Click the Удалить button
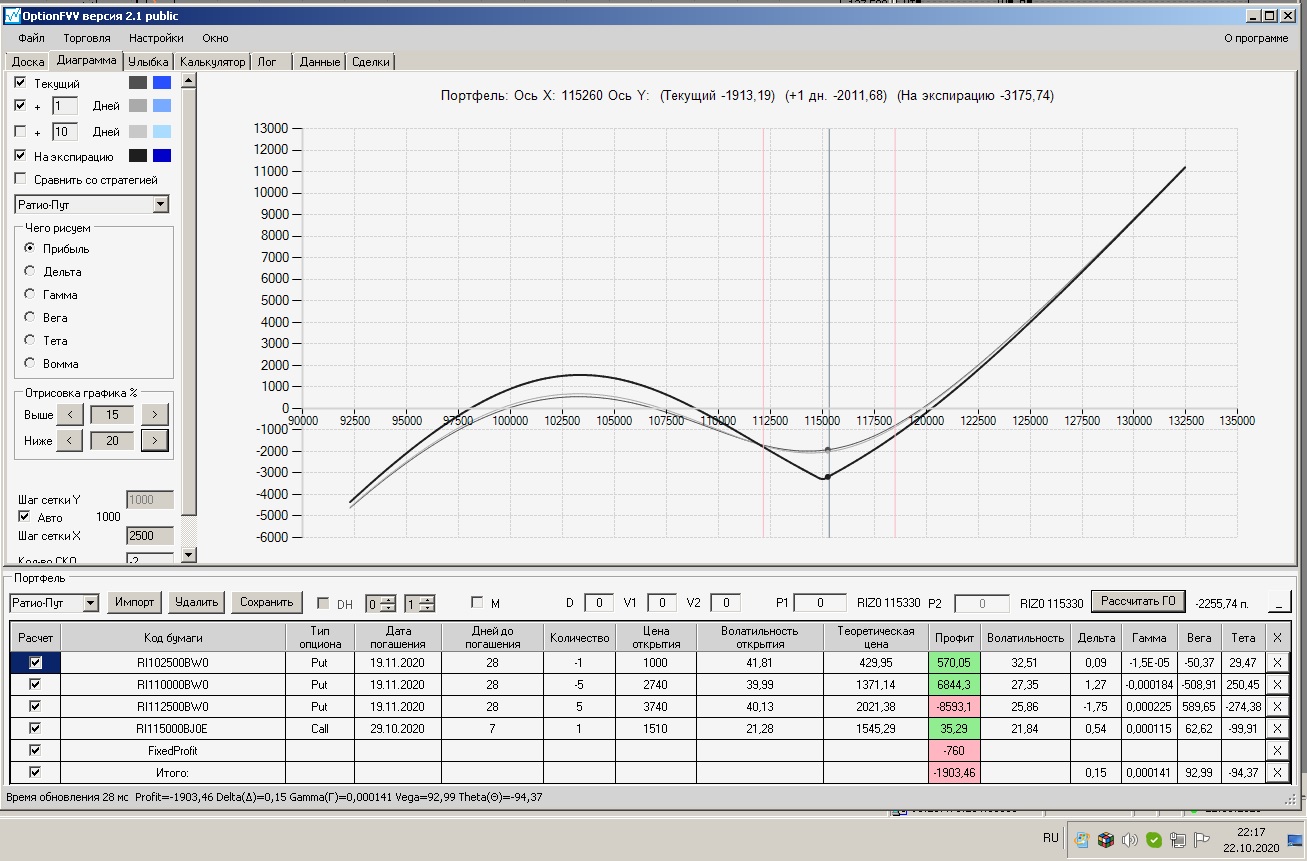 pos(197,602)
